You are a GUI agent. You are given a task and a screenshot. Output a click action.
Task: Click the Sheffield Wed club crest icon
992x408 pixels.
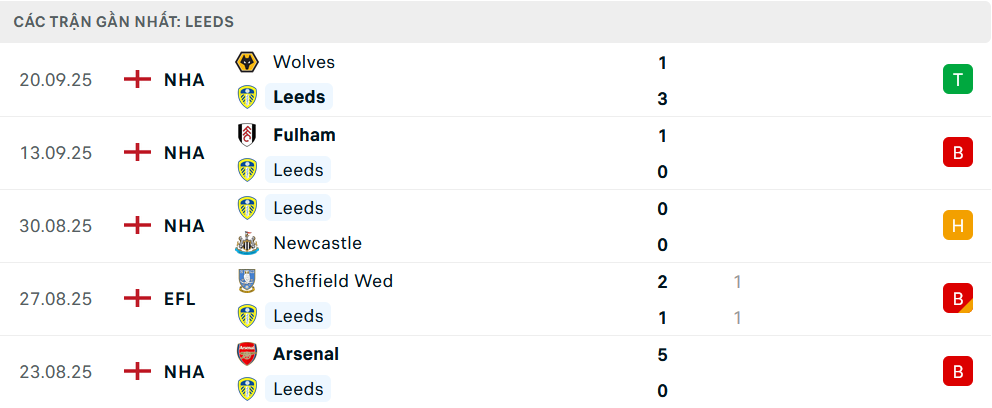[246, 281]
